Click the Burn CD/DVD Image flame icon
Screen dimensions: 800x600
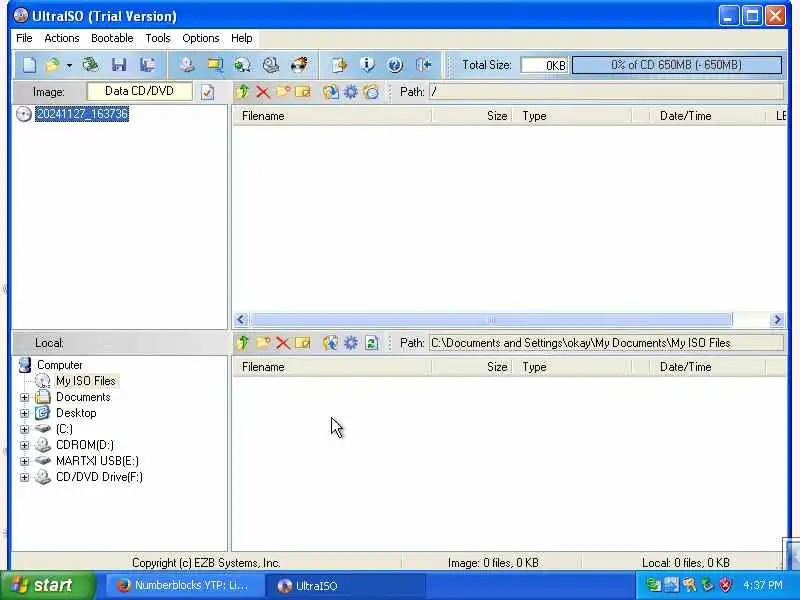pos(299,65)
